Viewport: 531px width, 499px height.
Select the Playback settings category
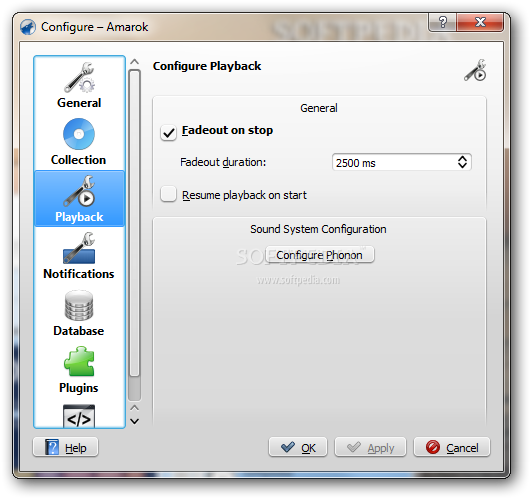(79, 198)
